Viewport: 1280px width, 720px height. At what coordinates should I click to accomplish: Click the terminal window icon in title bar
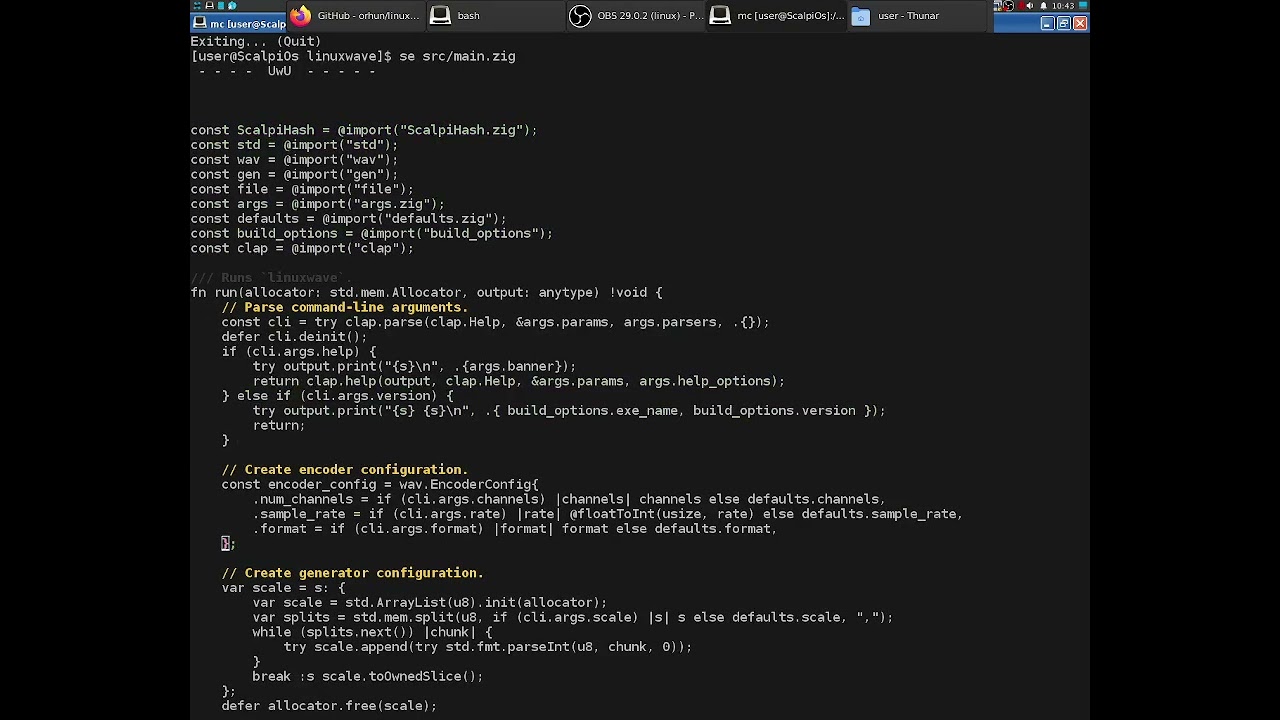pos(200,23)
